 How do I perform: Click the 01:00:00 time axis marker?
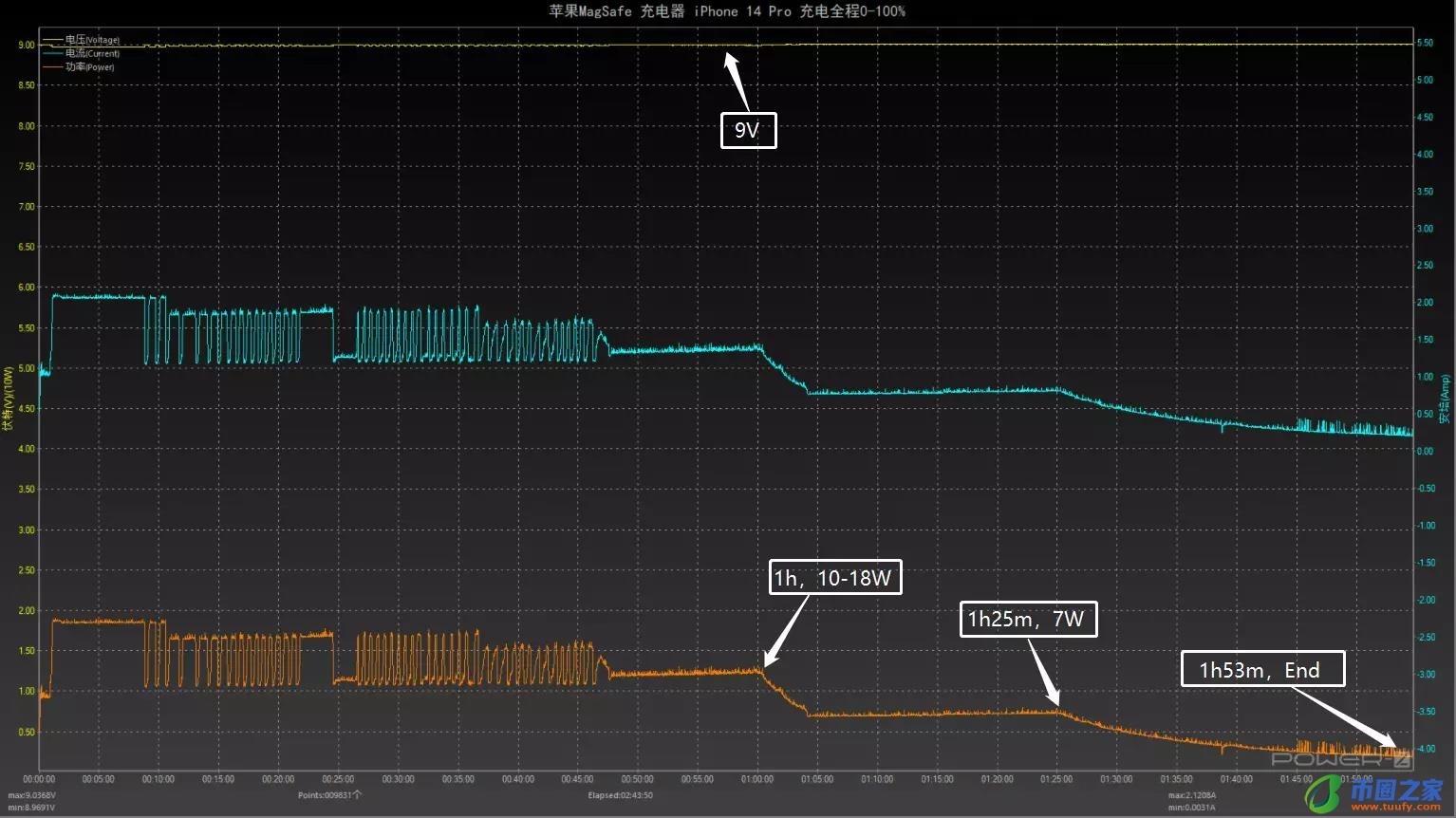(x=756, y=779)
